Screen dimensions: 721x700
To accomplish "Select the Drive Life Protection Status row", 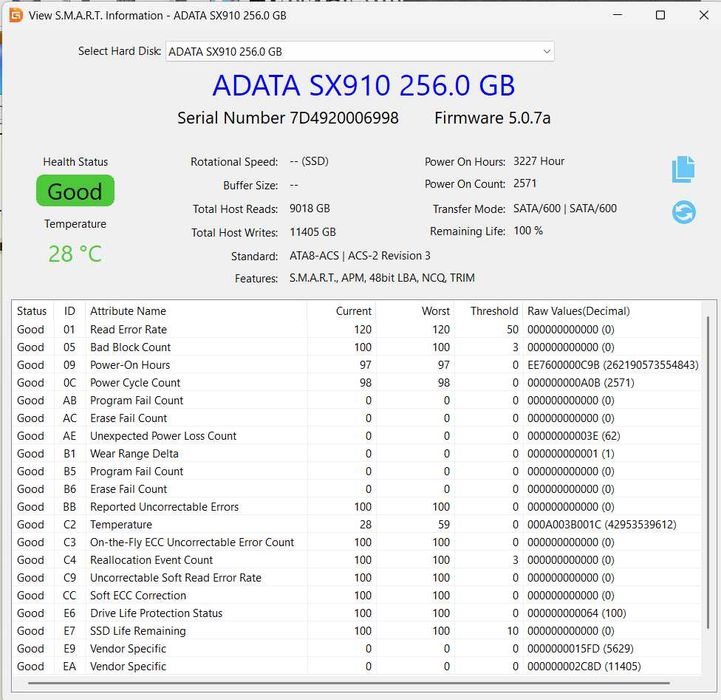I will point(357,613).
